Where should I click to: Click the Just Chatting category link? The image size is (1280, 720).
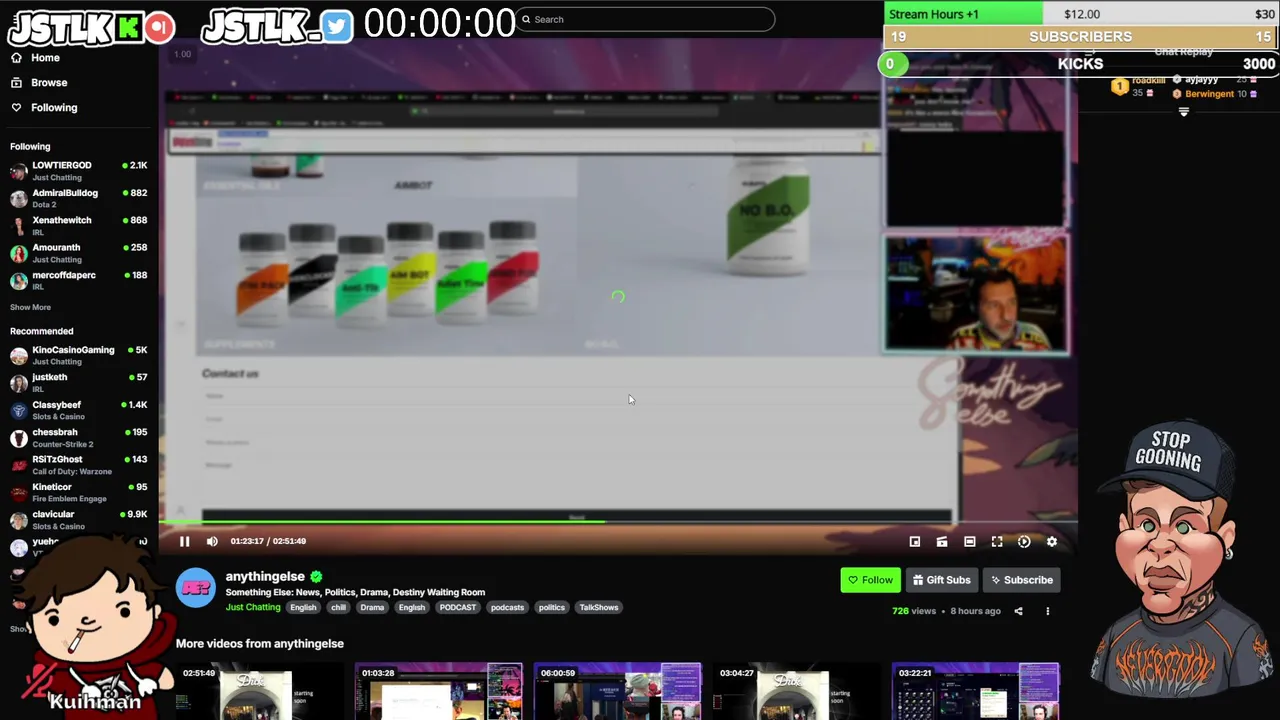coord(253,607)
